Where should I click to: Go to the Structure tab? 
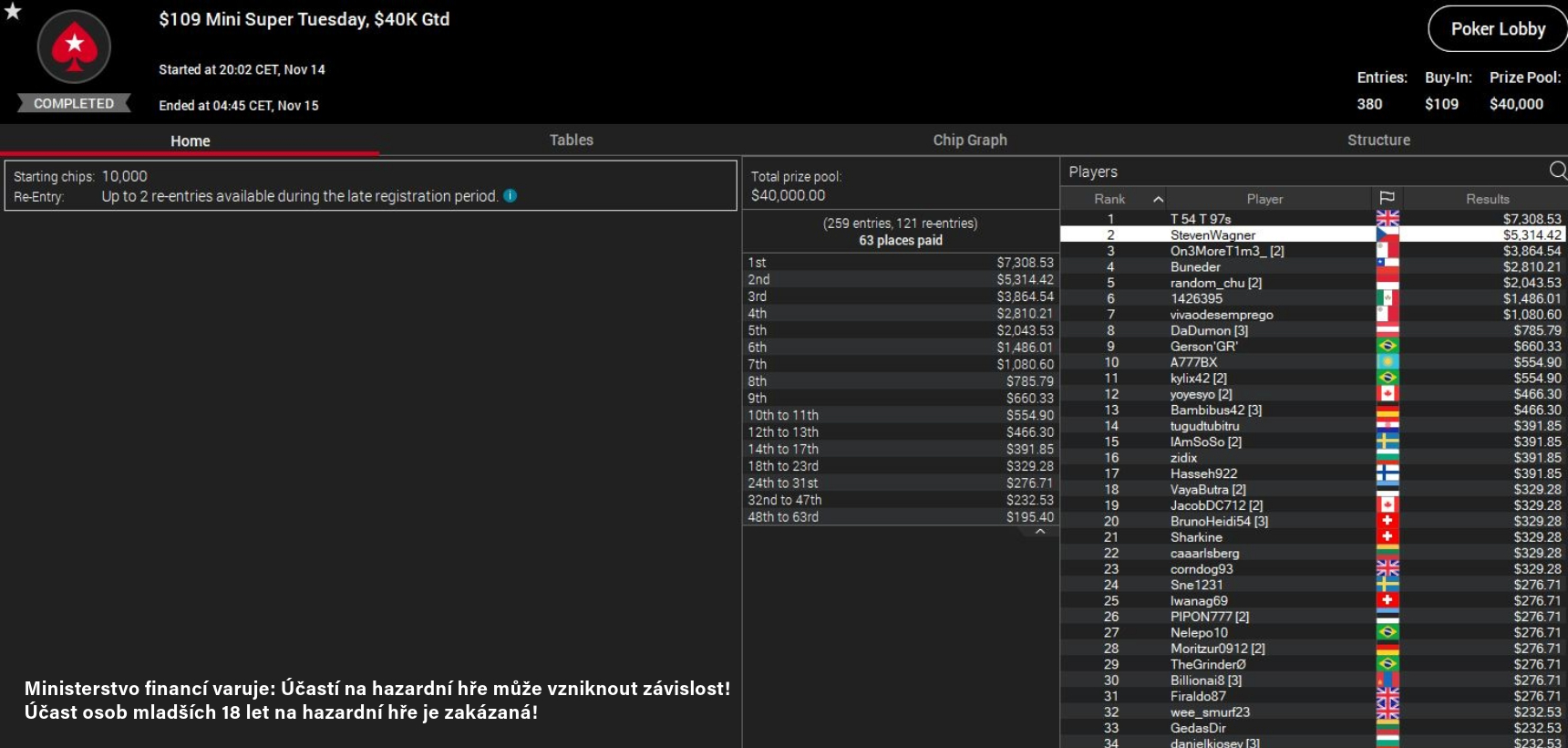click(x=1377, y=140)
